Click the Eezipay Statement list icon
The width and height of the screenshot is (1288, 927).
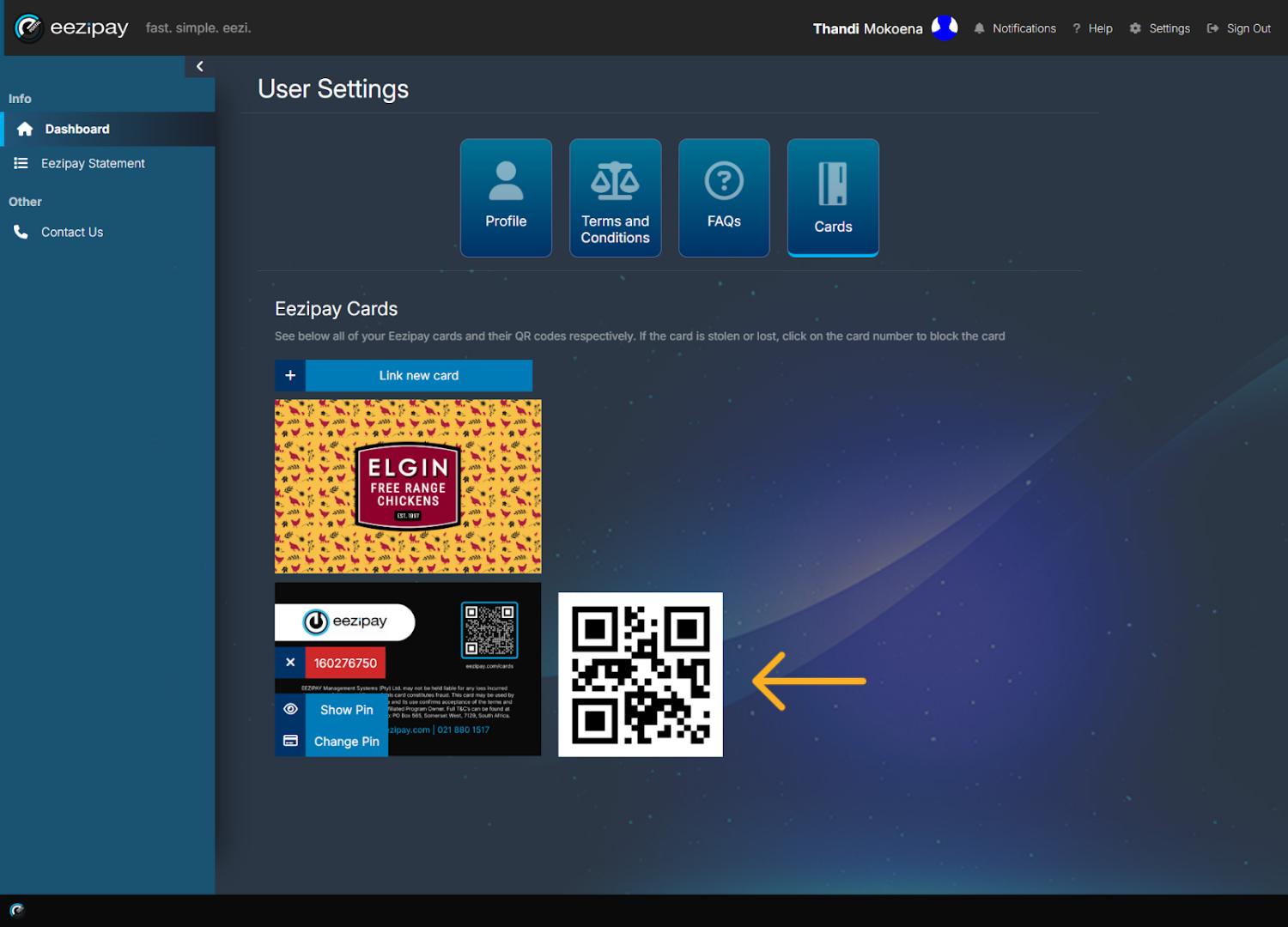click(x=21, y=163)
